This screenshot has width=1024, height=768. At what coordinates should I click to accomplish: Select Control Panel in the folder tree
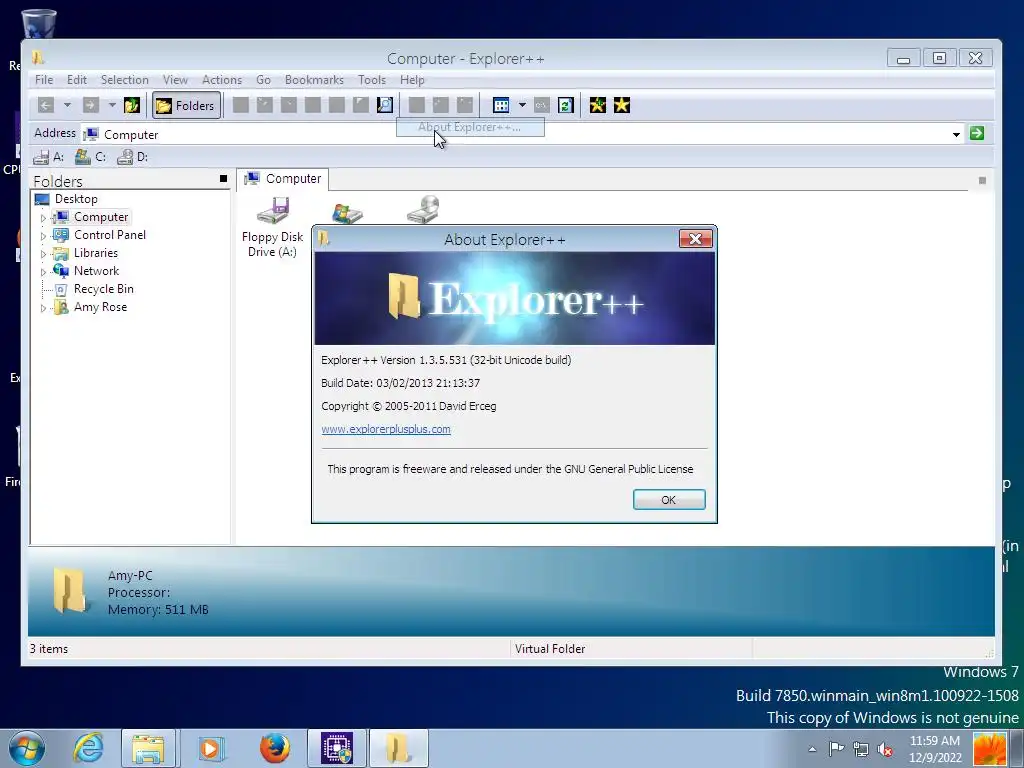(x=110, y=234)
